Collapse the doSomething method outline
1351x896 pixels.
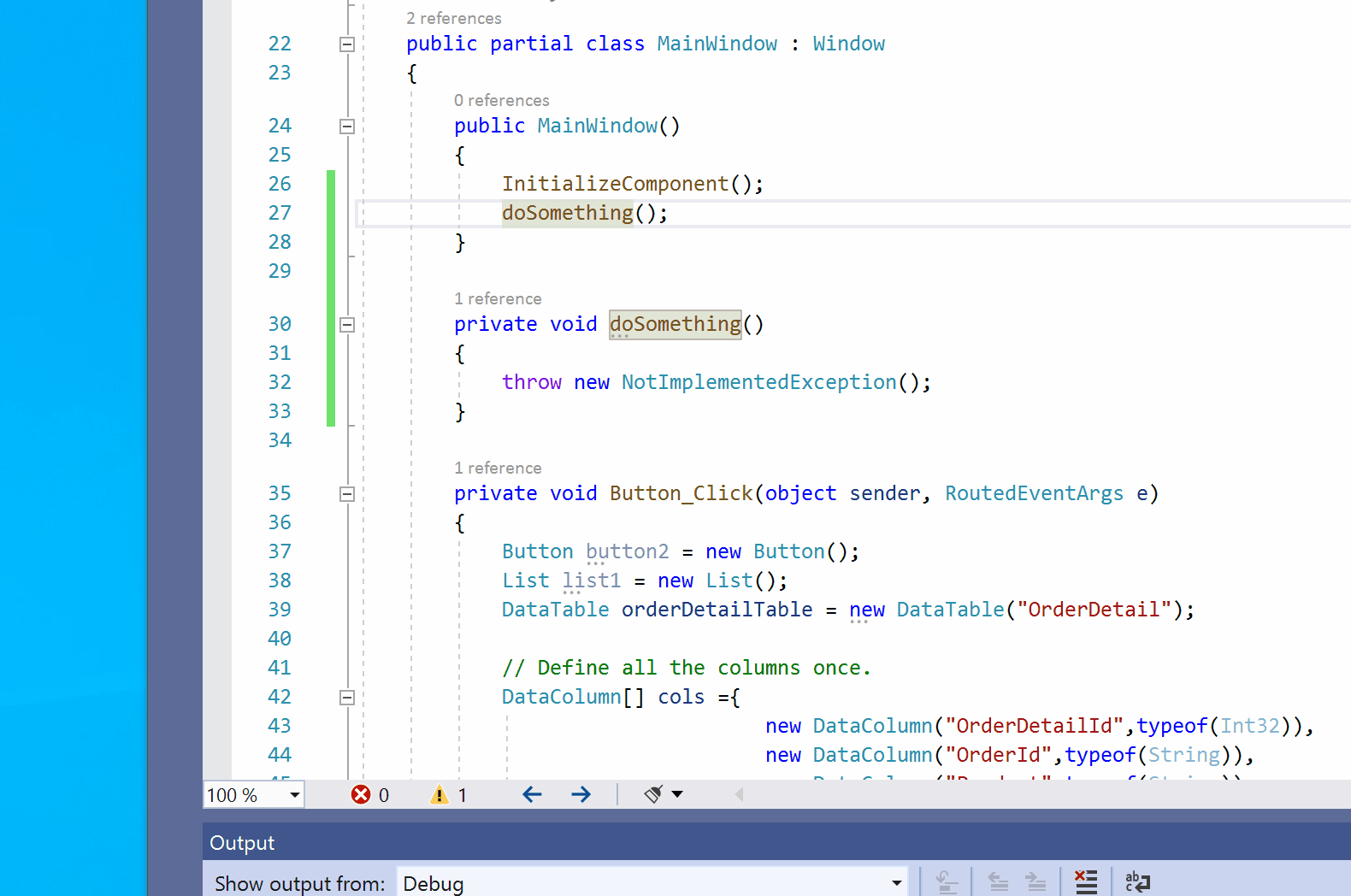pyautogui.click(x=347, y=325)
